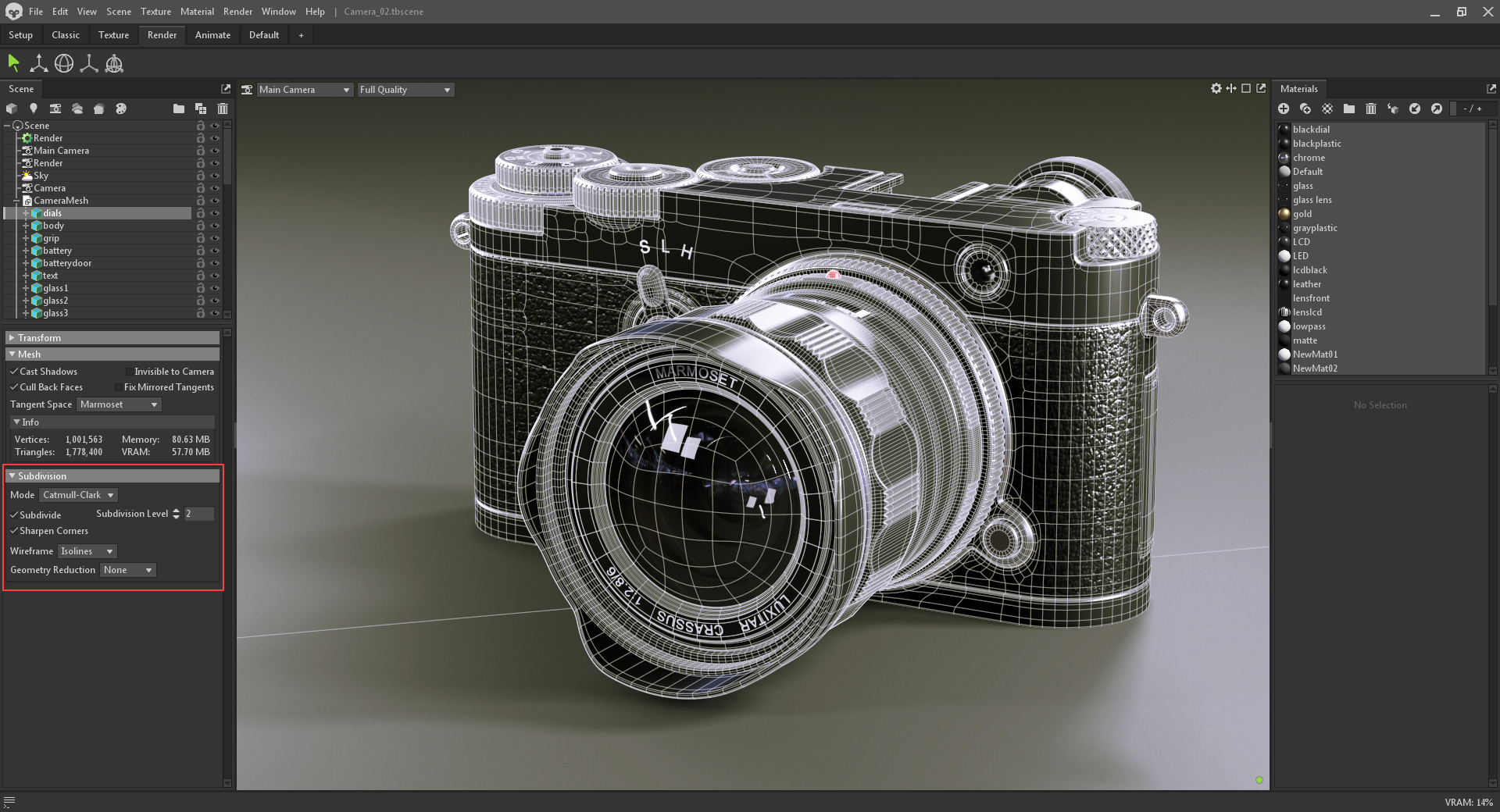Pop out the Materials panel

[x=1491, y=89]
